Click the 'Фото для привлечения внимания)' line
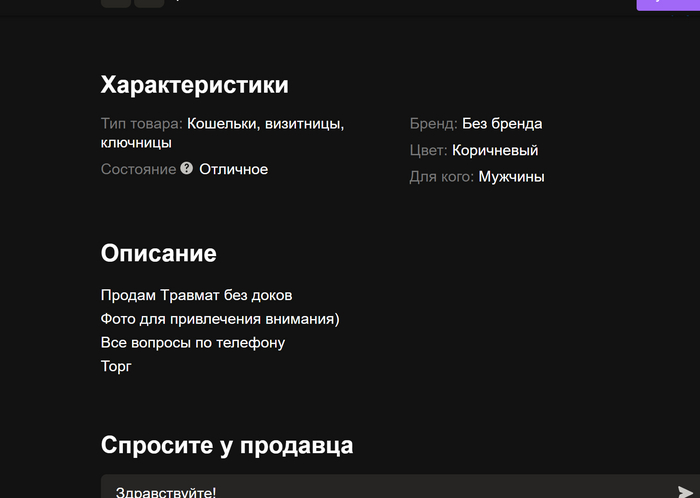 click(x=220, y=319)
